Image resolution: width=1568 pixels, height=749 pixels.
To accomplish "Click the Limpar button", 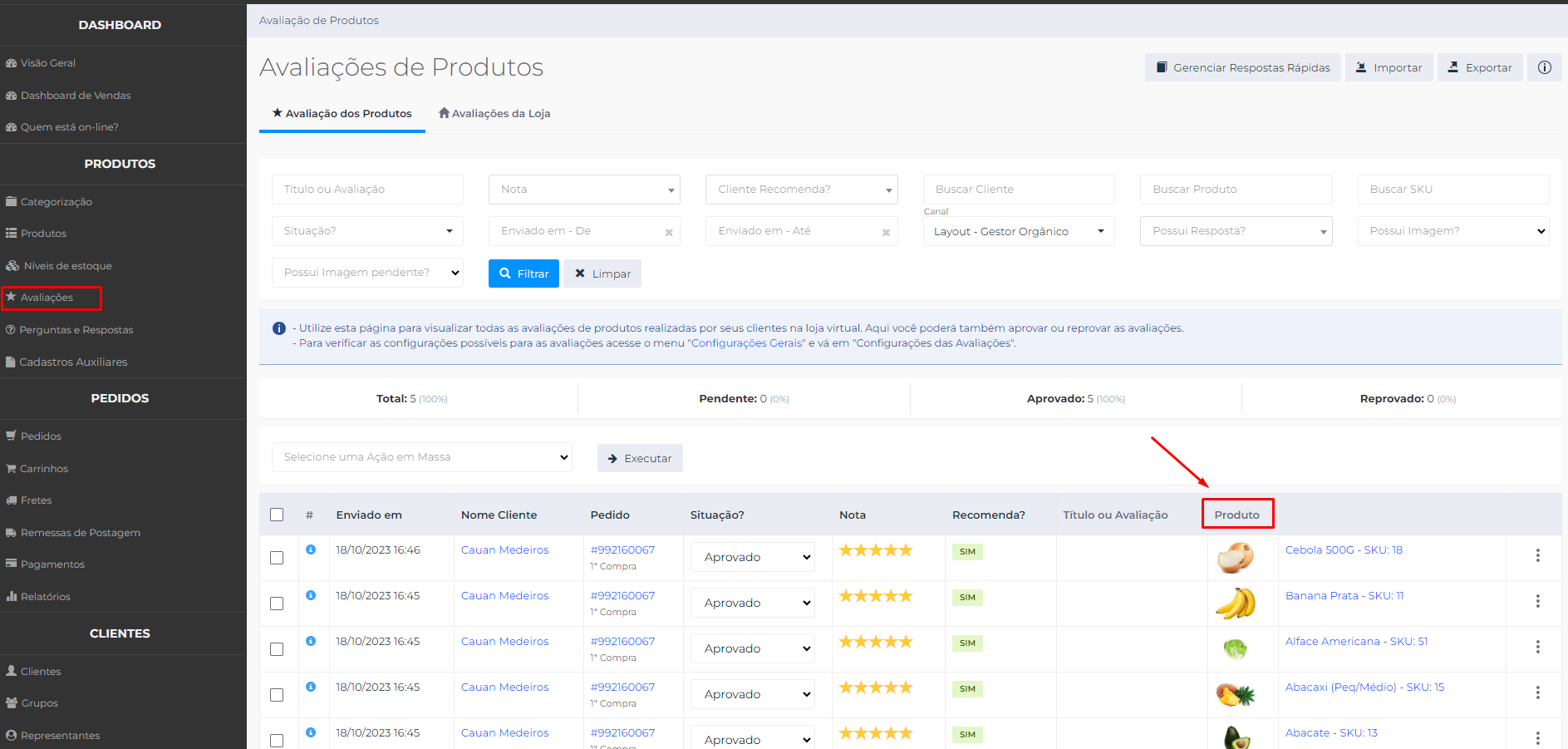I will point(602,273).
